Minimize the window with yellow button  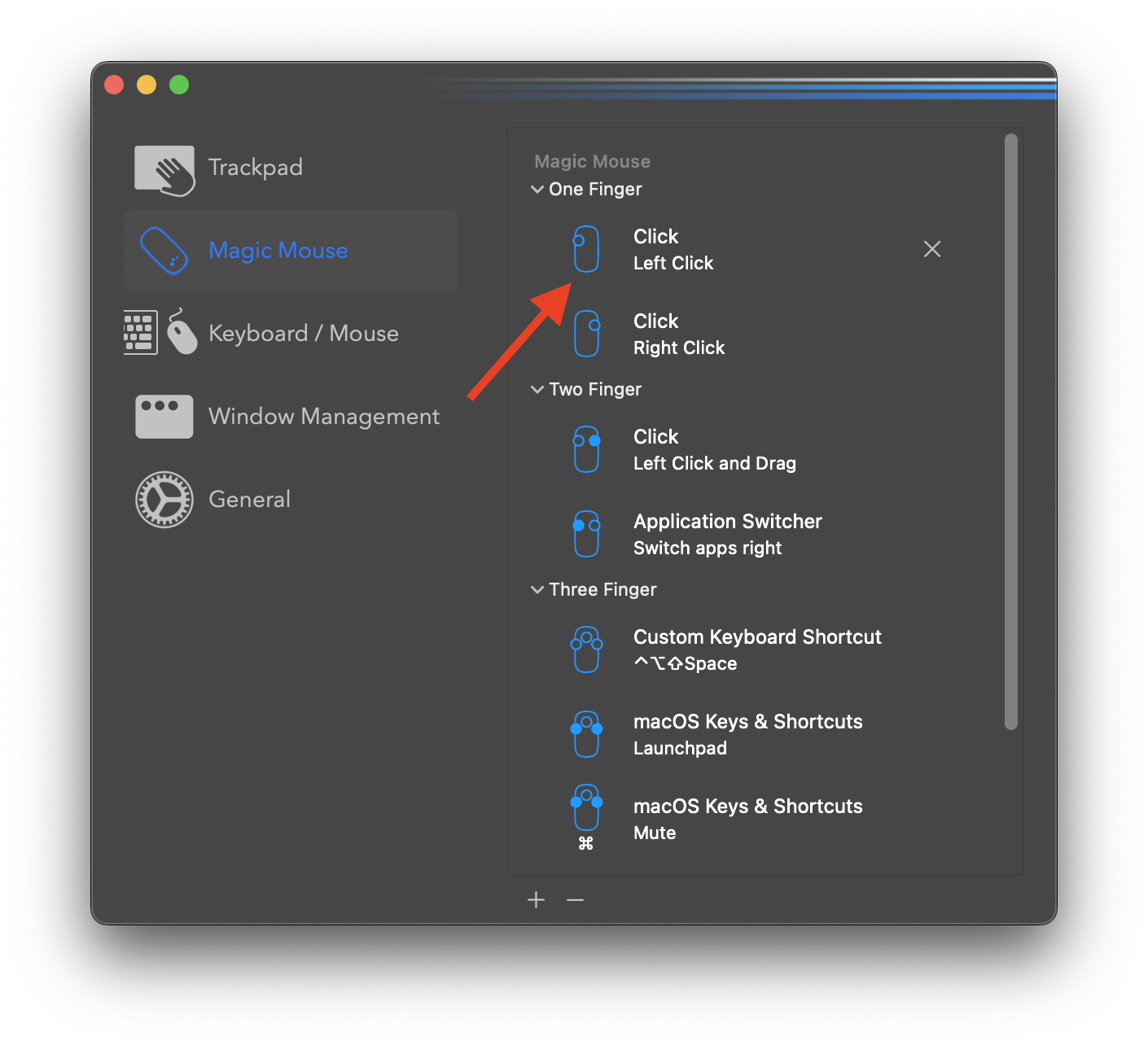click(x=147, y=85)
